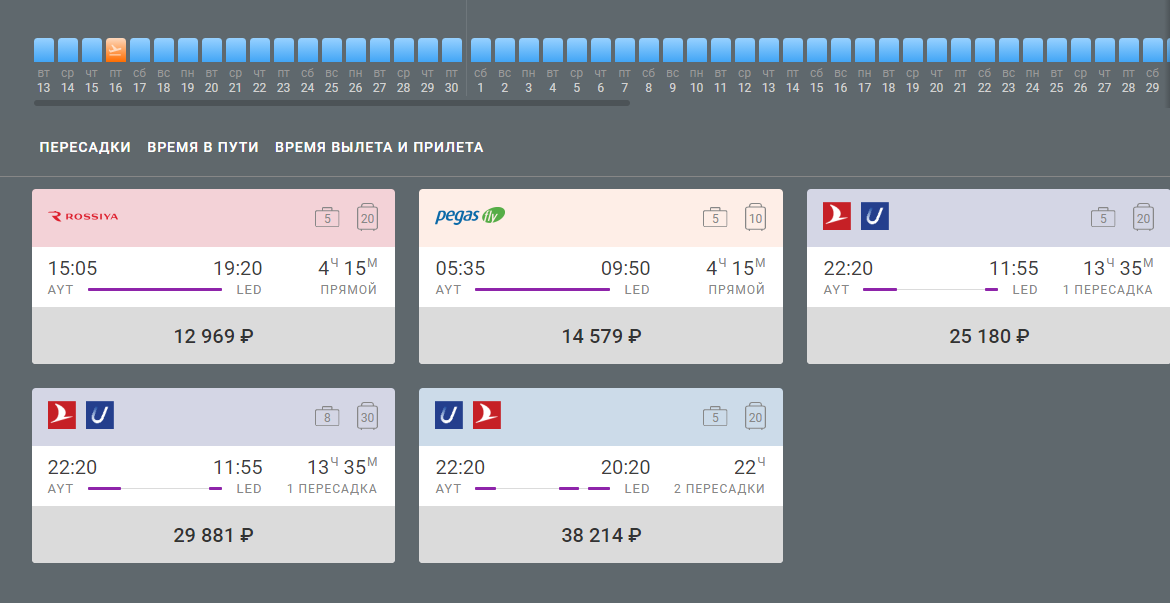Open the Пересадки filter

[85, 147]
